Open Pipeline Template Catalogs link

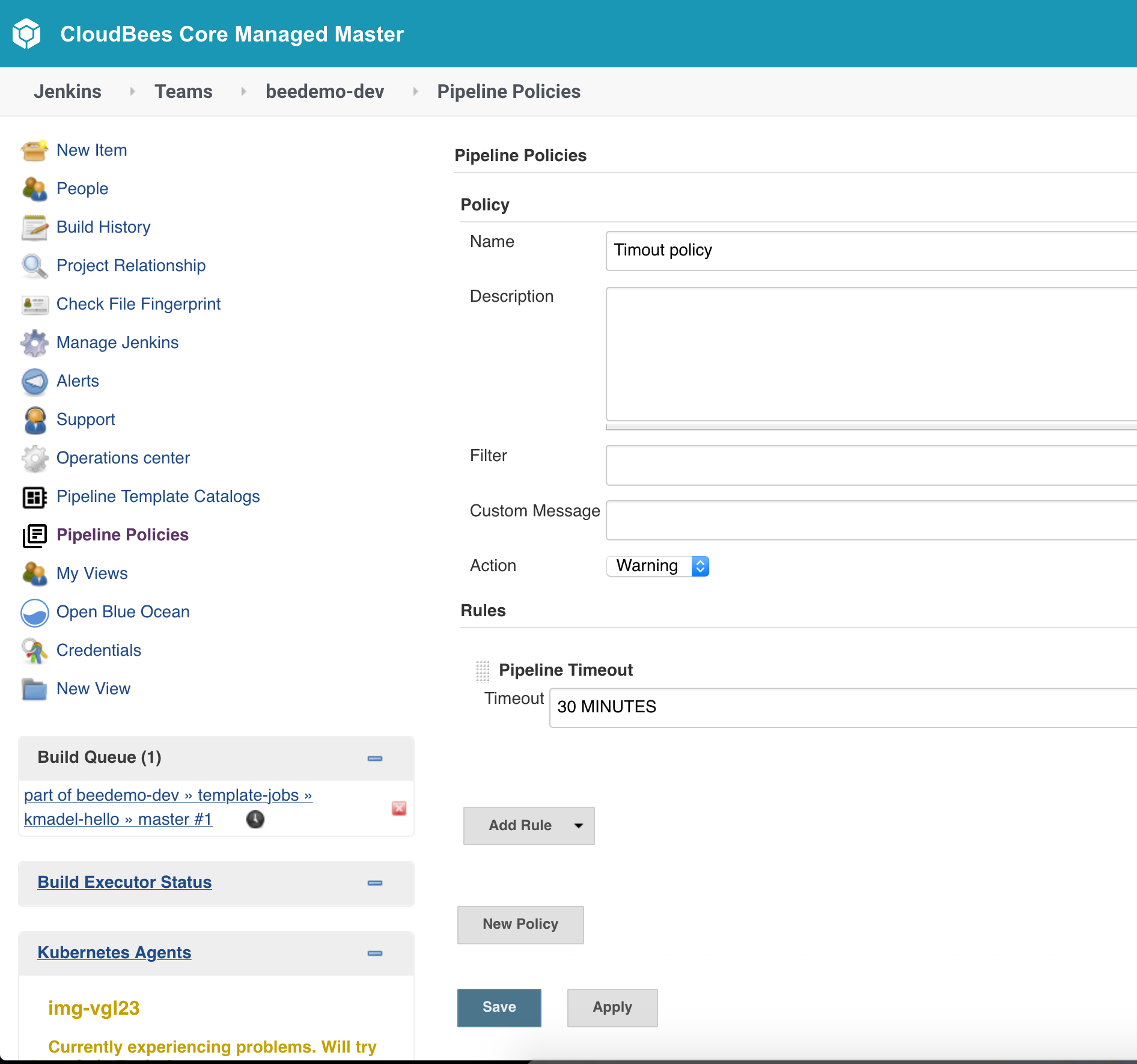(158, 497)
